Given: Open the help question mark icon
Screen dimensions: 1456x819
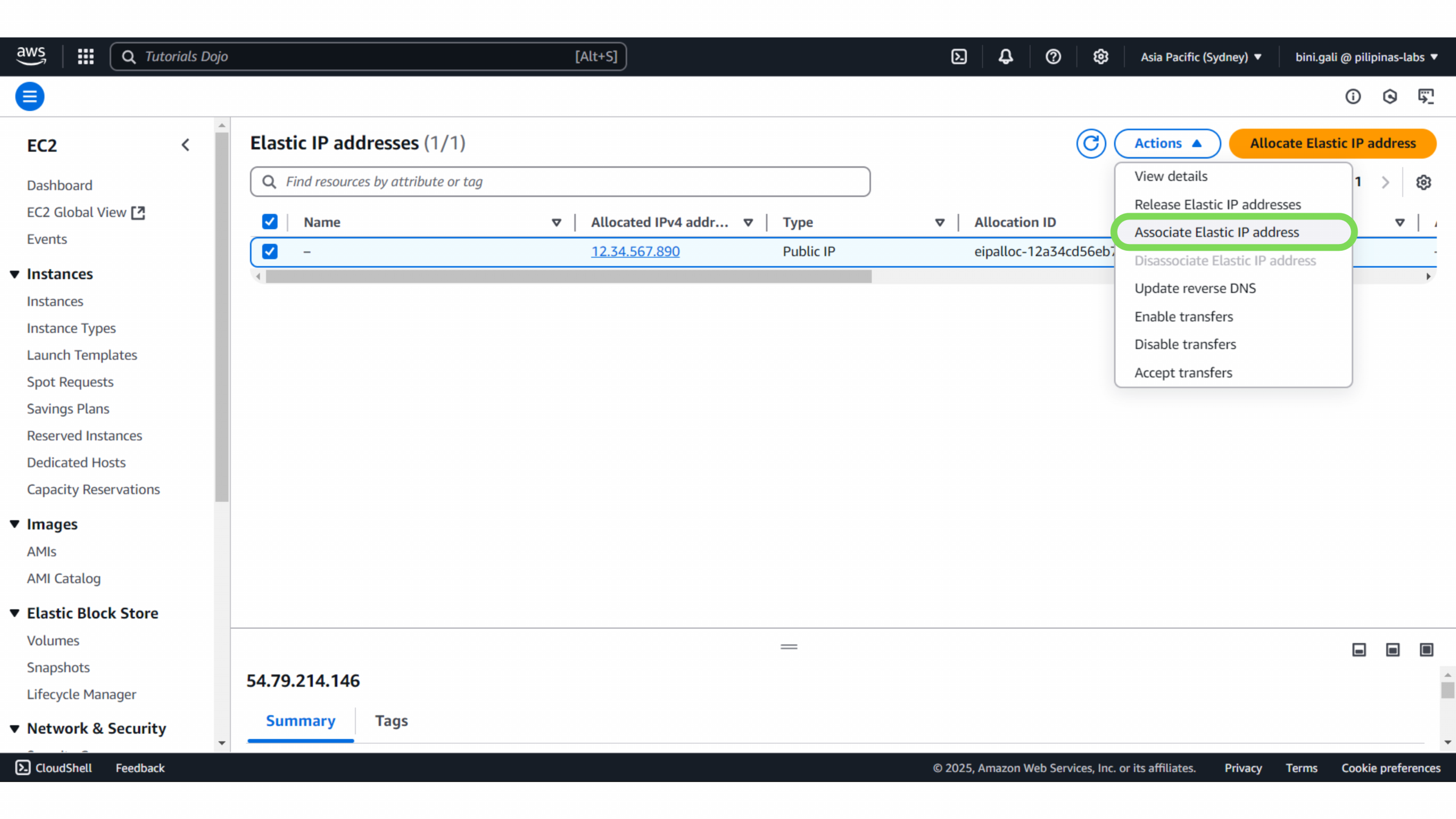Looking at the screenshot, I should pyautogui.click(x=1053, y=56).
